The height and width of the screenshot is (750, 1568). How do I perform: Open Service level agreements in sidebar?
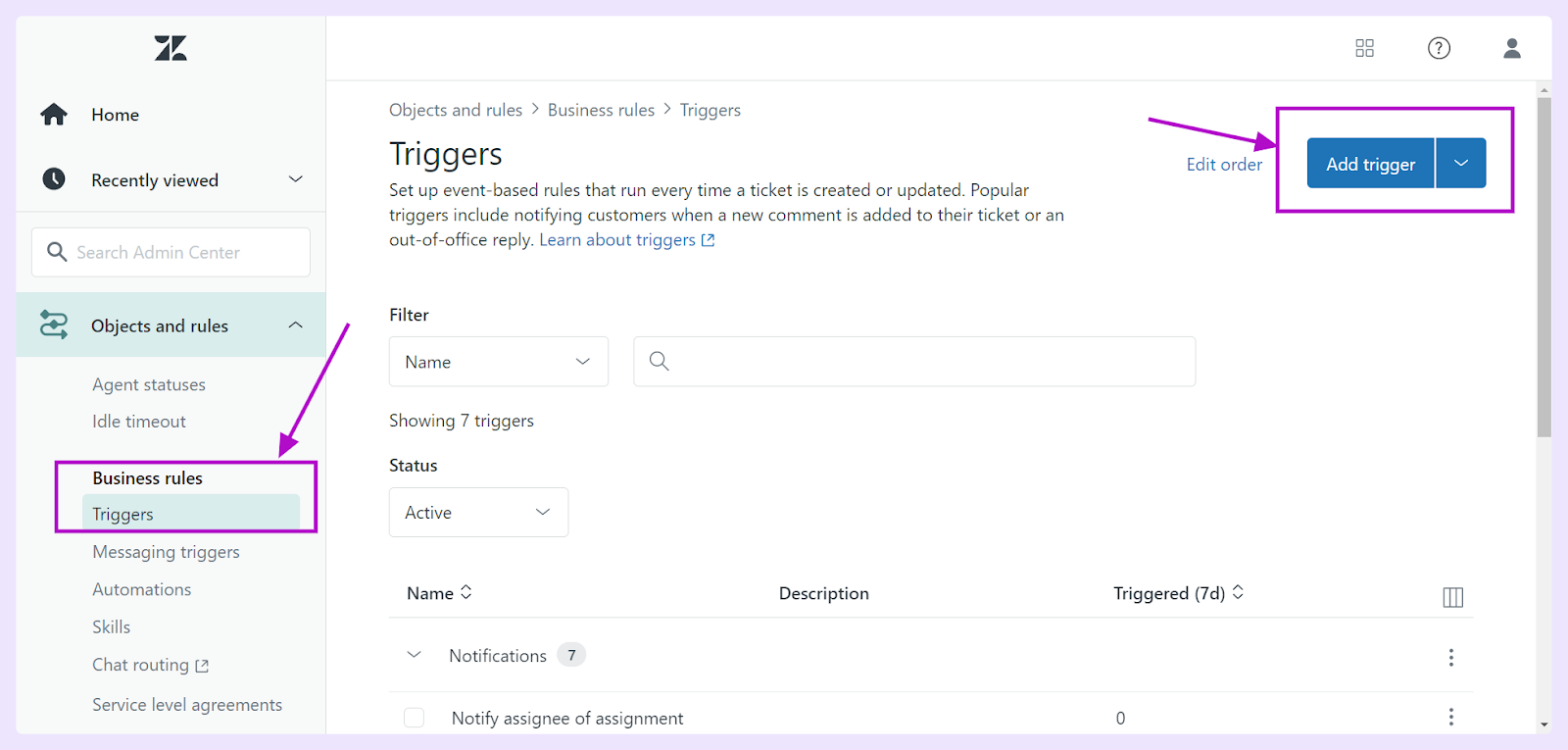(x=187, y=705)
